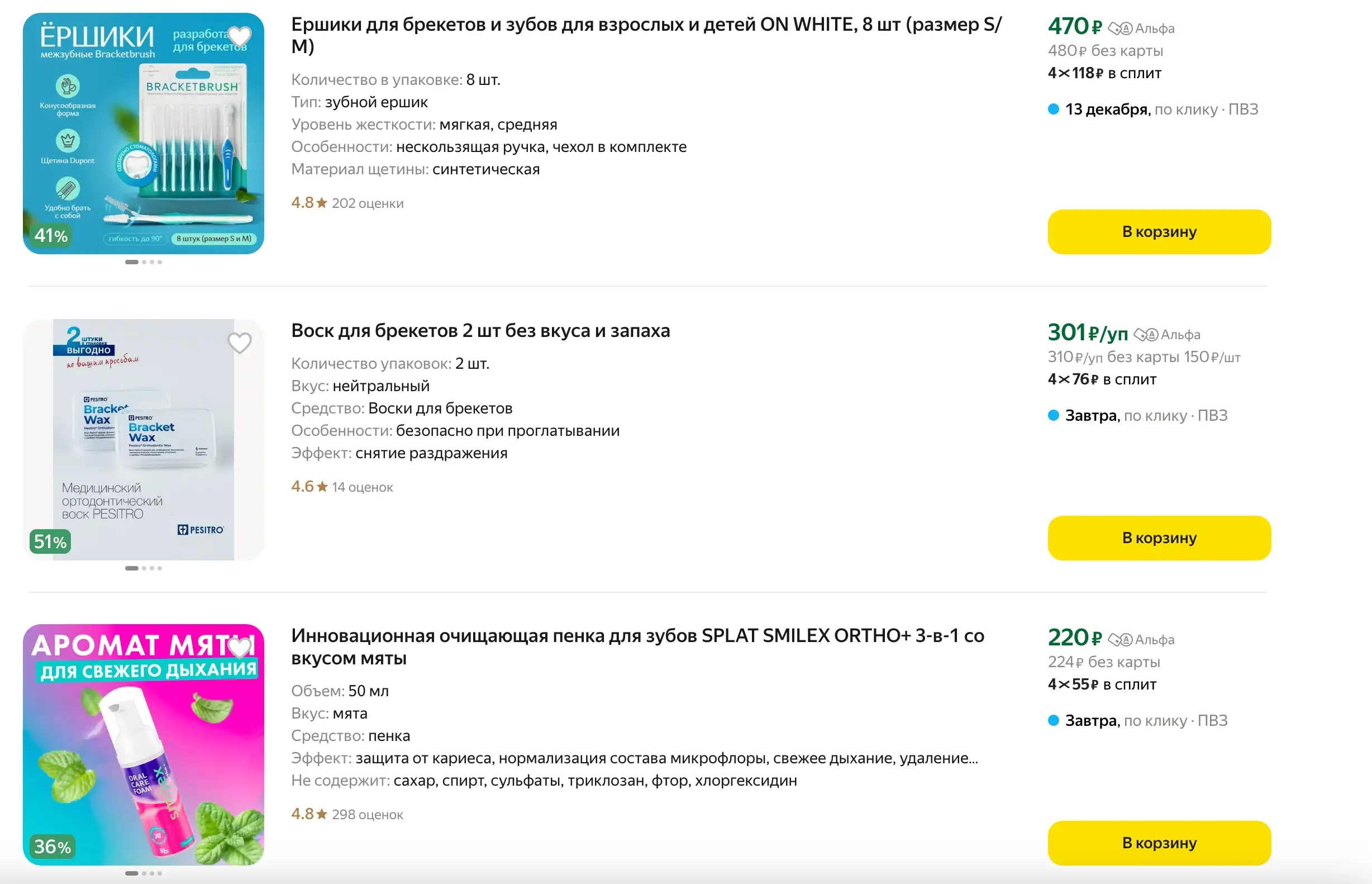The image size is (1372, 884).
Task: Add SPLAT SMILEX foam to cart
Action: (1159, 843)
